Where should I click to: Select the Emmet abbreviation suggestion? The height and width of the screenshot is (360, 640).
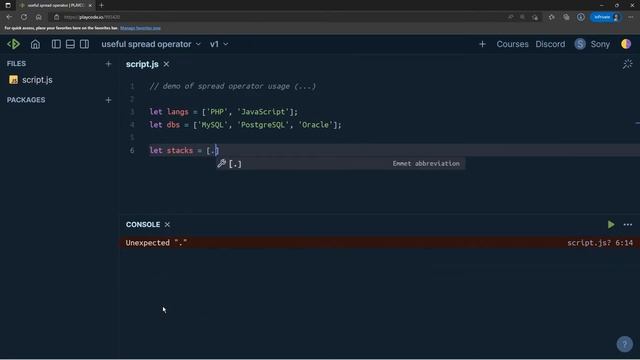(340, 164)
